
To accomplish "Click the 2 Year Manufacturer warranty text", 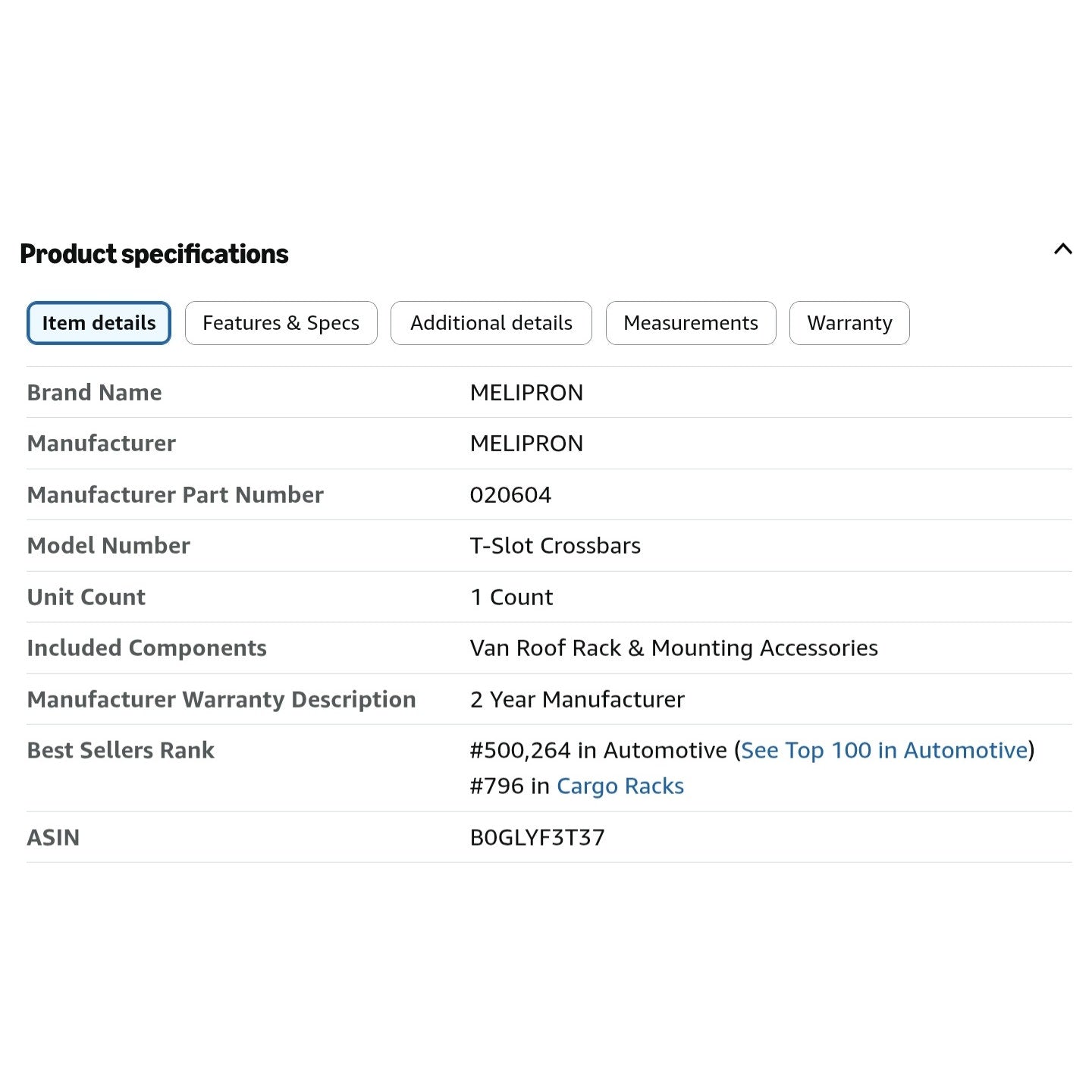I will click(x=577, y=699).
